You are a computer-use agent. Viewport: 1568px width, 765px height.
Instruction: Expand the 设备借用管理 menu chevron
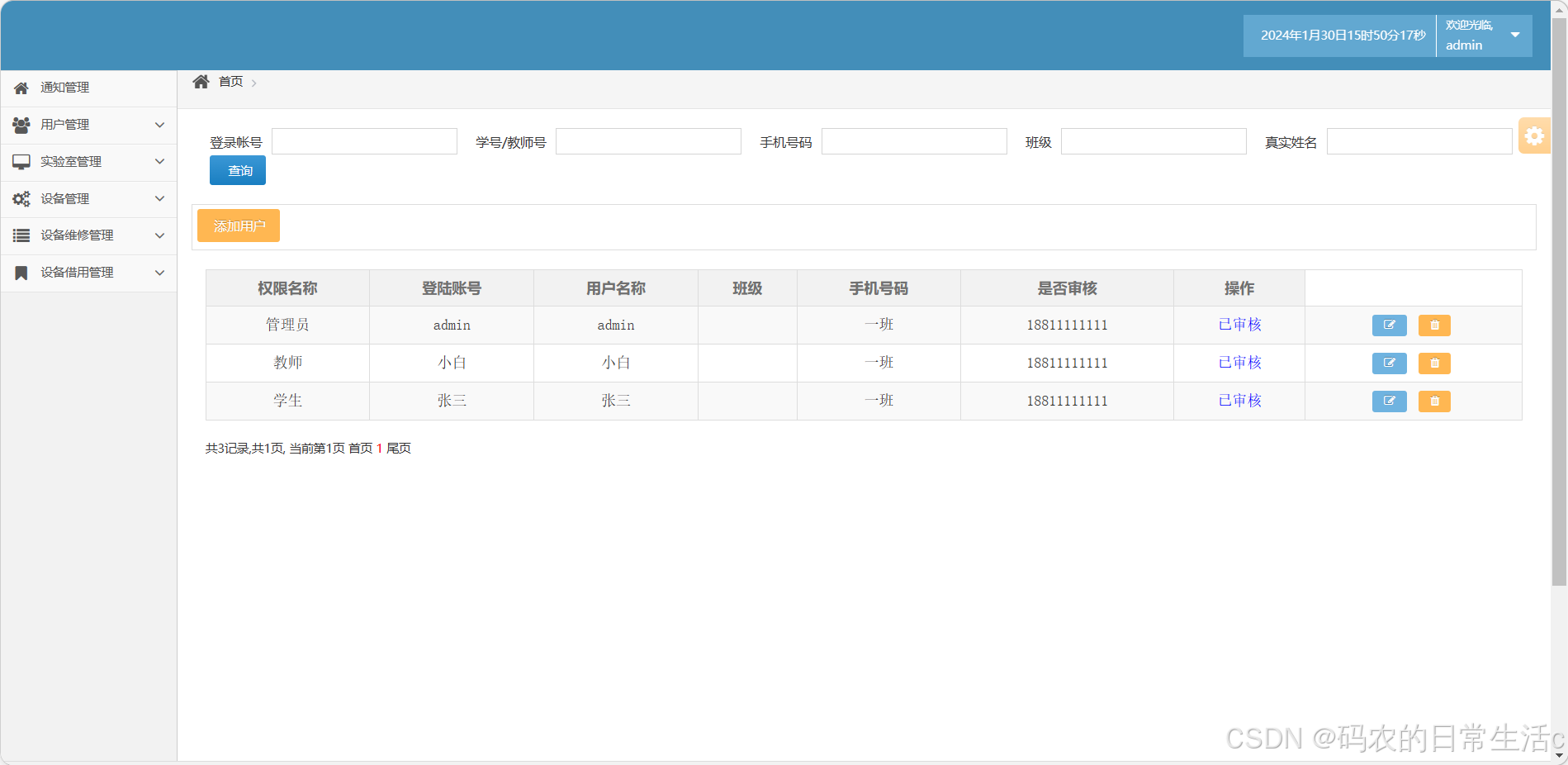pyautogui.click(x=159, y=273)
